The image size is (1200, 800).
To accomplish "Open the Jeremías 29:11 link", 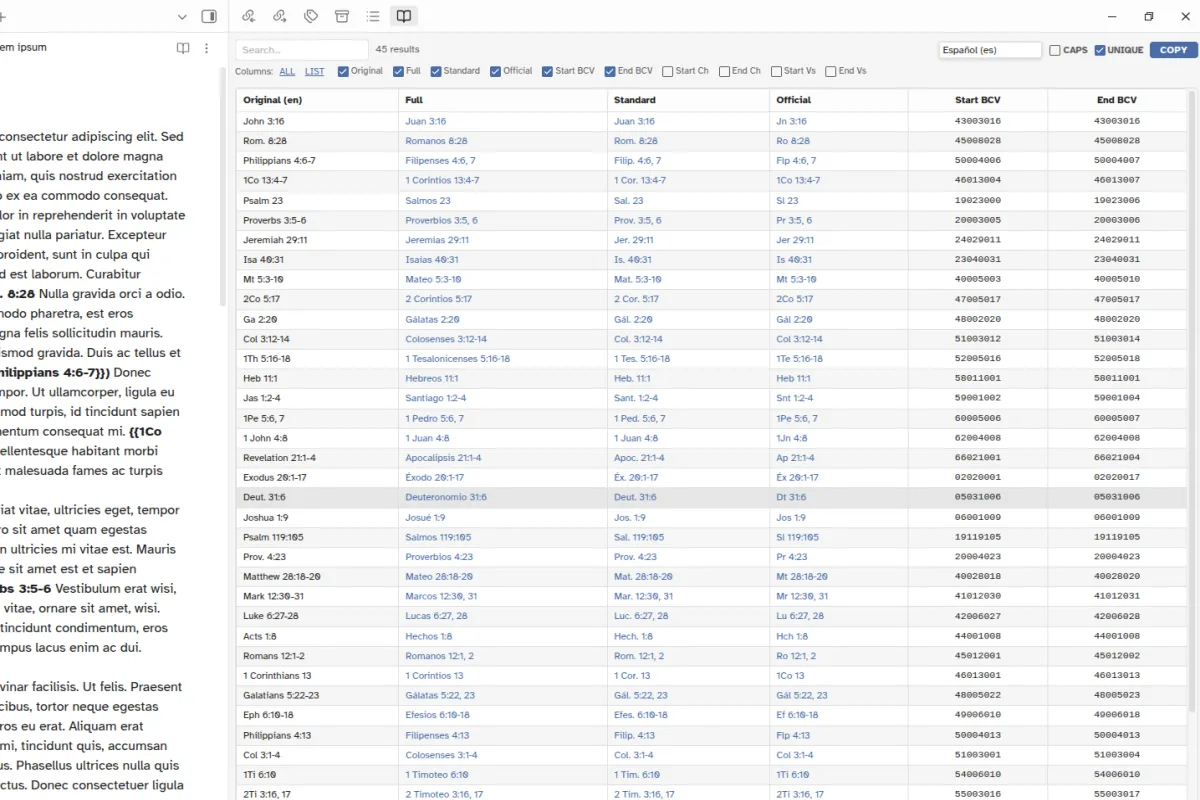I will (x=437, y=240).
